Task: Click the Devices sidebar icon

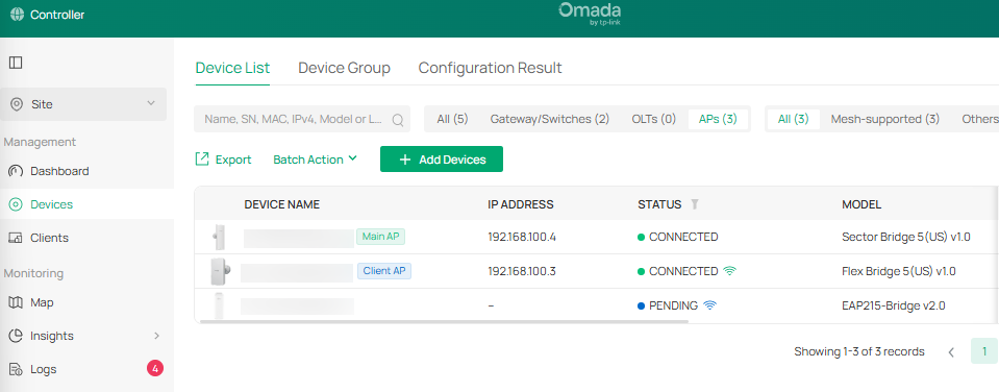Action: point(15,205)
